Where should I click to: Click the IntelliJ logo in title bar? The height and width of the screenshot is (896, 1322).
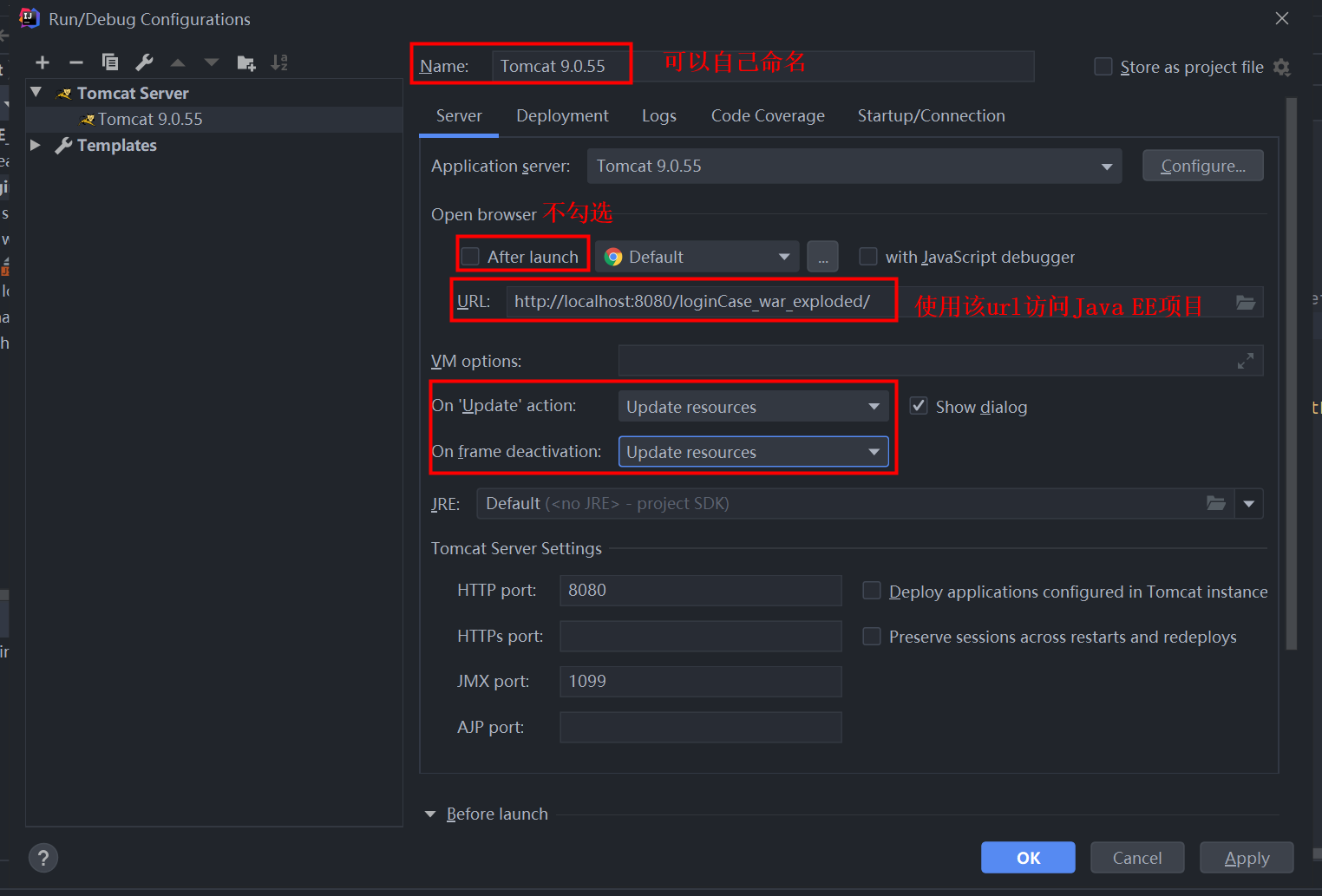point(29,18)
